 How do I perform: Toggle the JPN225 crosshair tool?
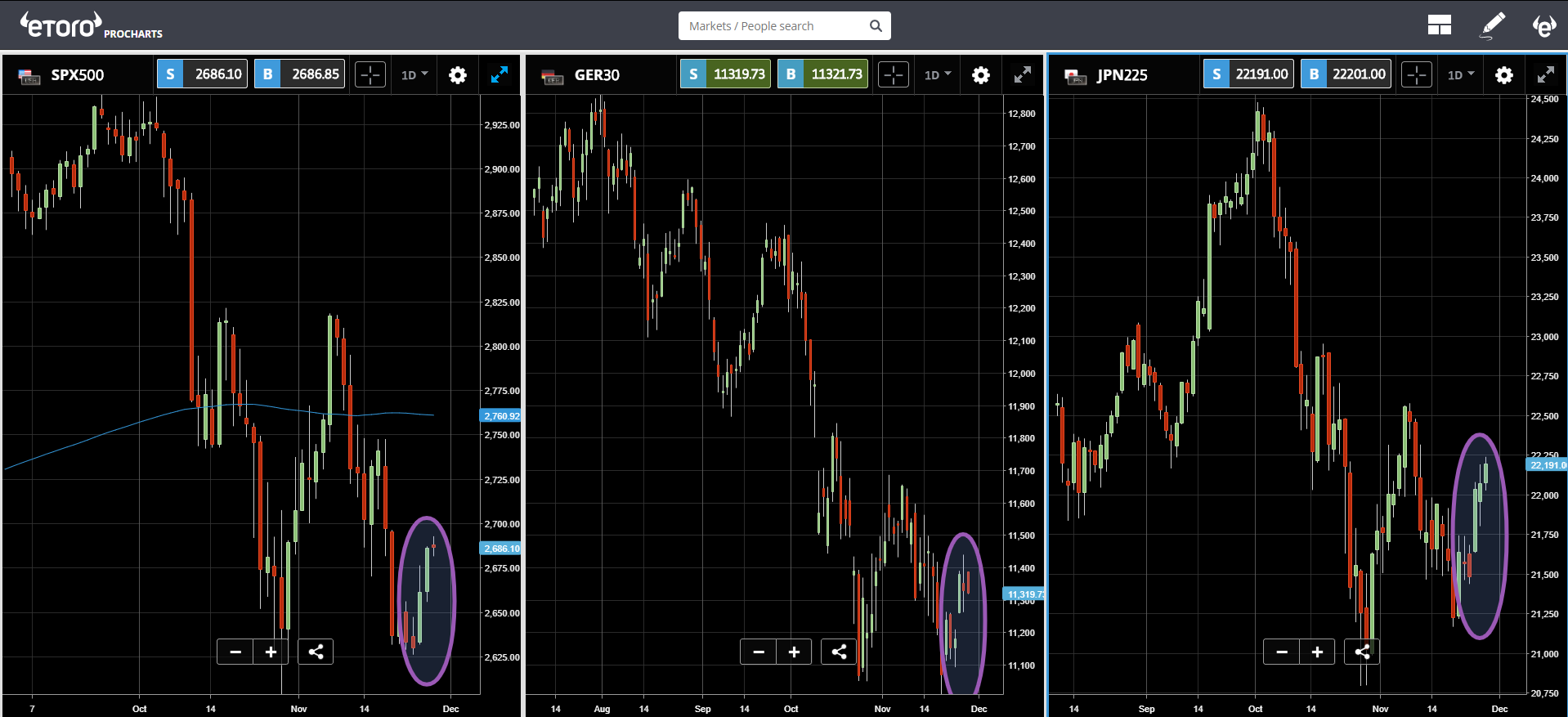[x=1417, y=75]
